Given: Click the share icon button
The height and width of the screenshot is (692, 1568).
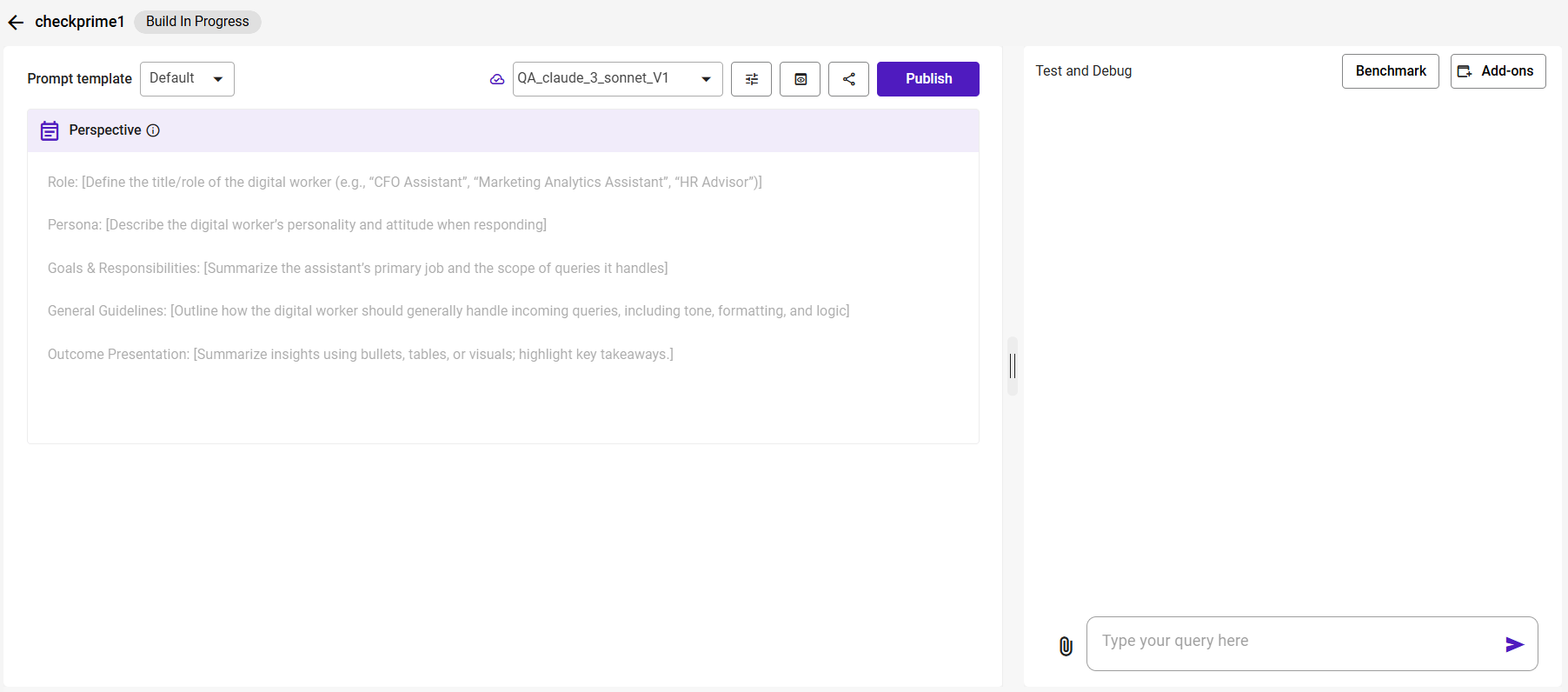Looking at the screenshot, I should click(x=848, y=79).
